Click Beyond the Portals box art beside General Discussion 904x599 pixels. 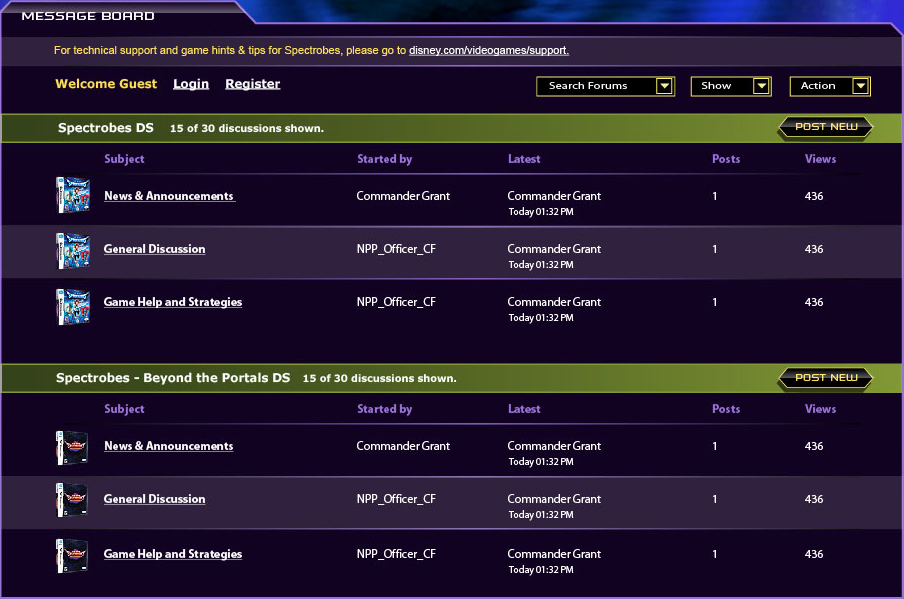pos(72,500)
